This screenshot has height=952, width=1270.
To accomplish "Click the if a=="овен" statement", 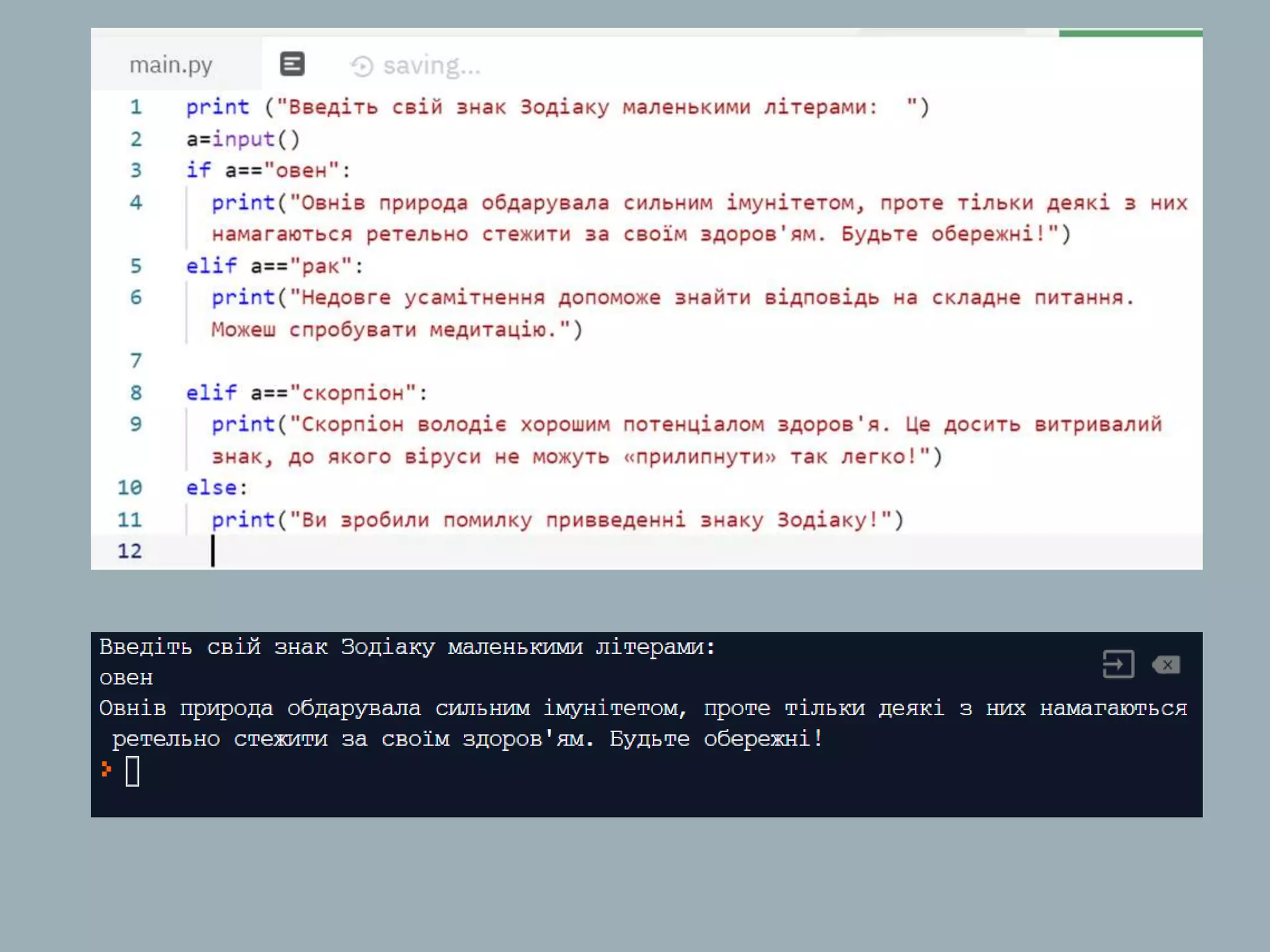I will click(x=268, y=170).
